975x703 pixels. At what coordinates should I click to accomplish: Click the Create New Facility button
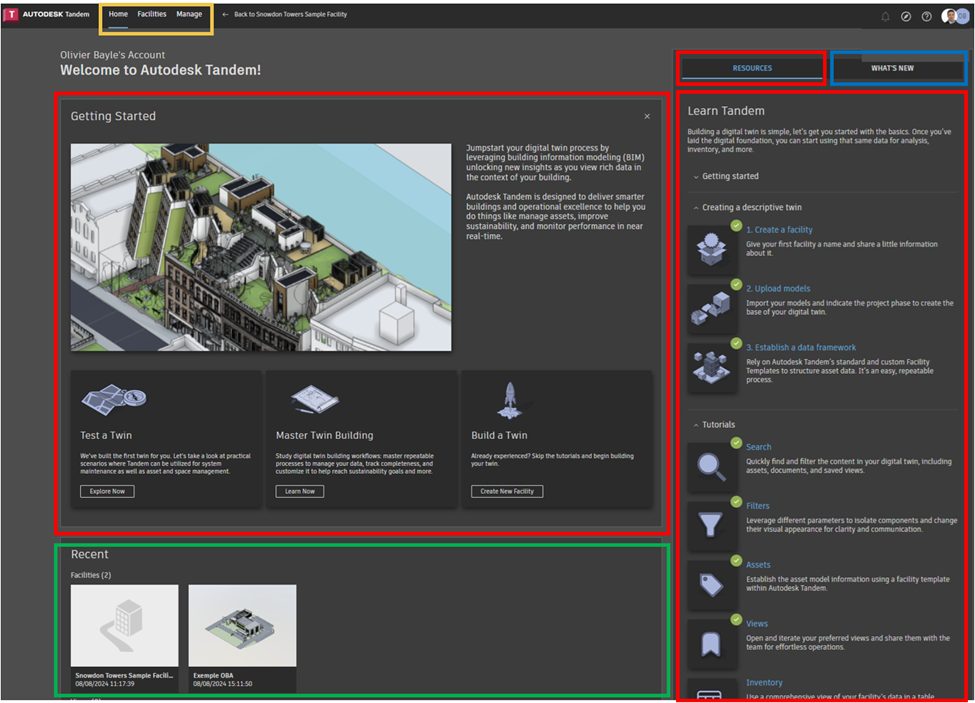(507, 491)
